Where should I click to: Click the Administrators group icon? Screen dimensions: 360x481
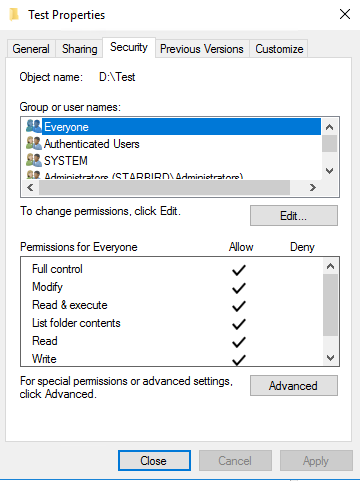[x=34, y=175]
